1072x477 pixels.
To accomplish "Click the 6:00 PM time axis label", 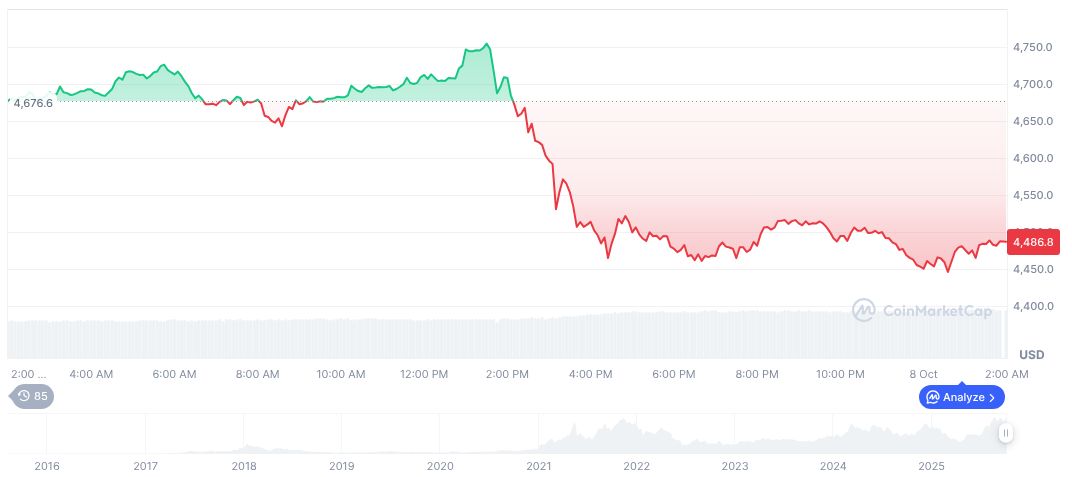I will point(673,374).
